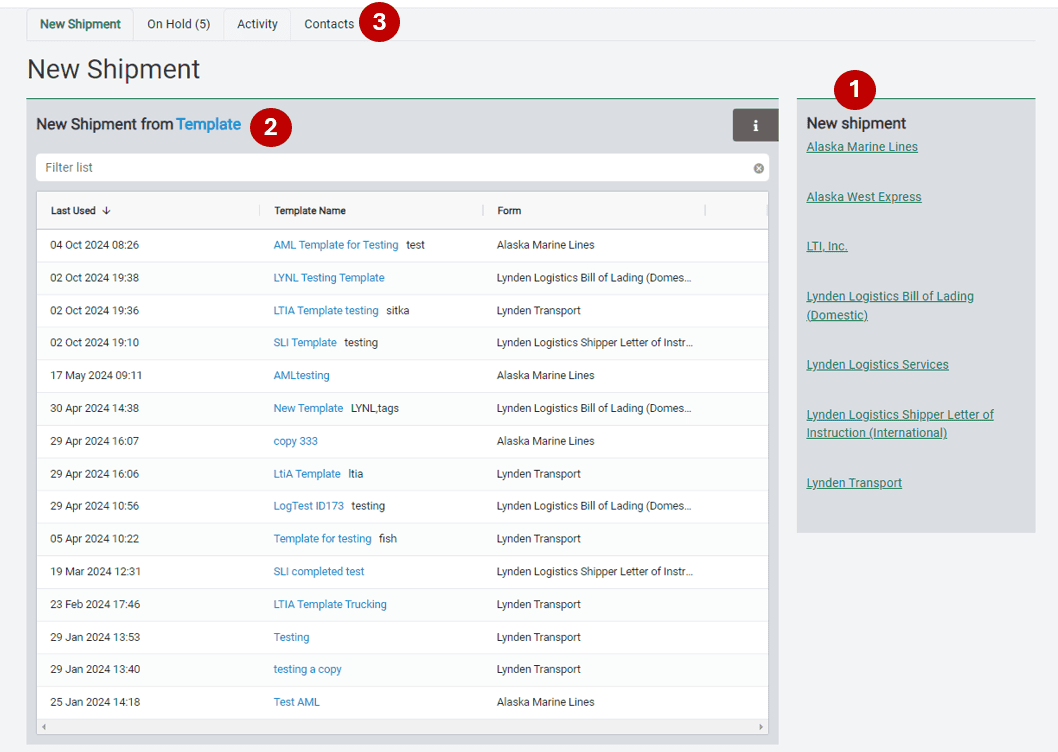Switch to the New Shipment tab
Image resolution: width=1058 pixels, height=752 pixels.
pos(80,24)
